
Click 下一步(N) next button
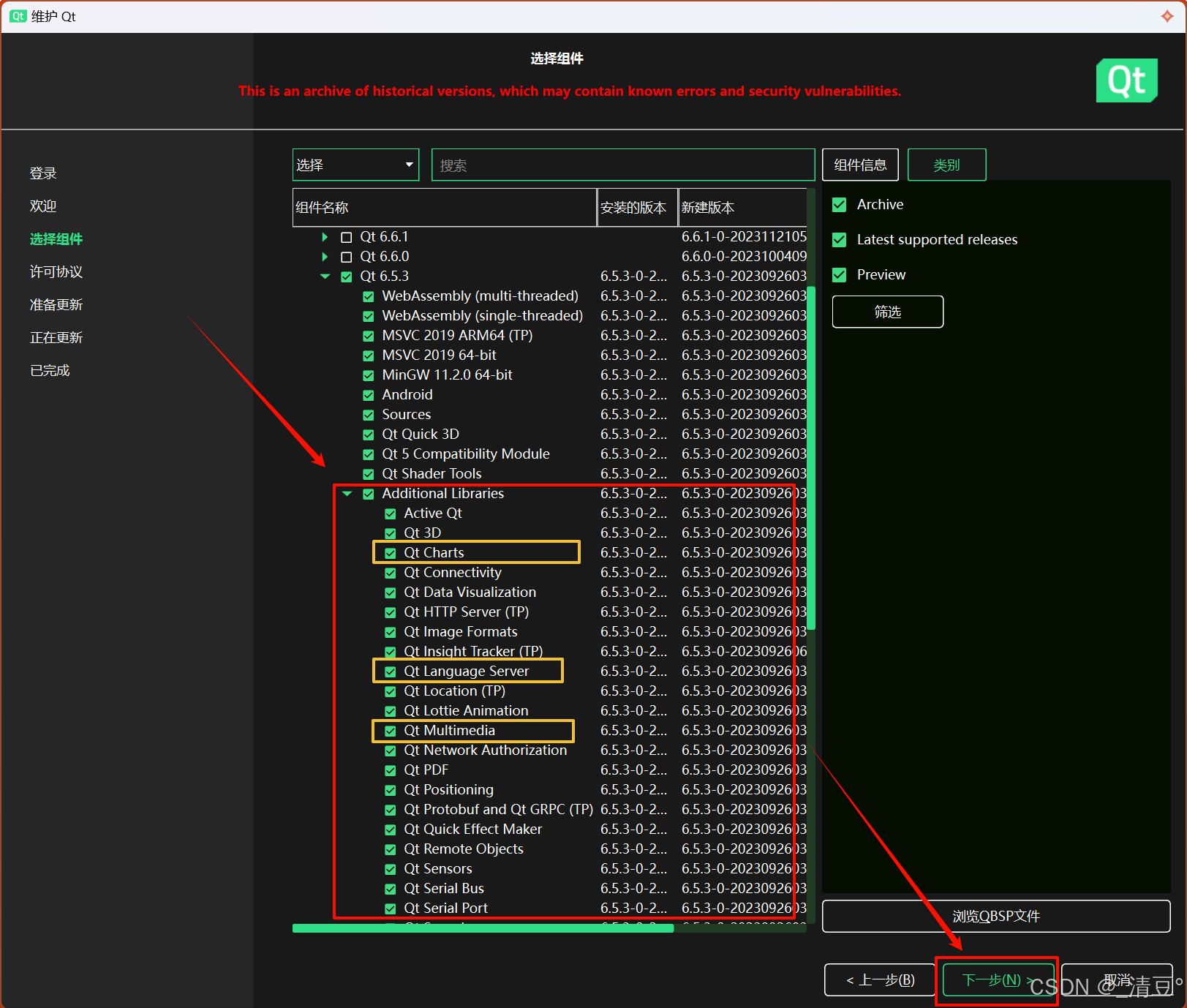pos(998,979)
